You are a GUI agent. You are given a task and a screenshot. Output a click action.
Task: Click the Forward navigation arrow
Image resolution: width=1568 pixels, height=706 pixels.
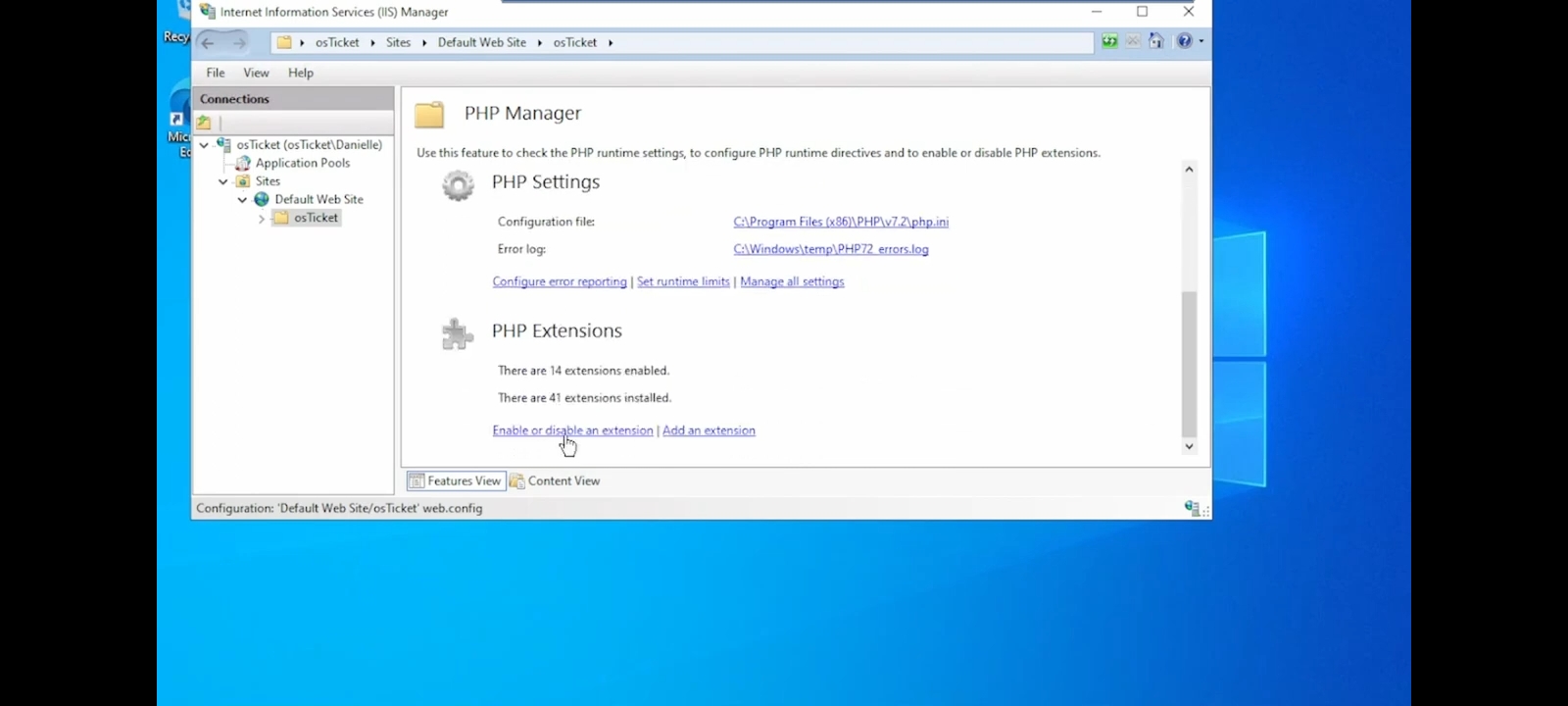coord(239,42)
